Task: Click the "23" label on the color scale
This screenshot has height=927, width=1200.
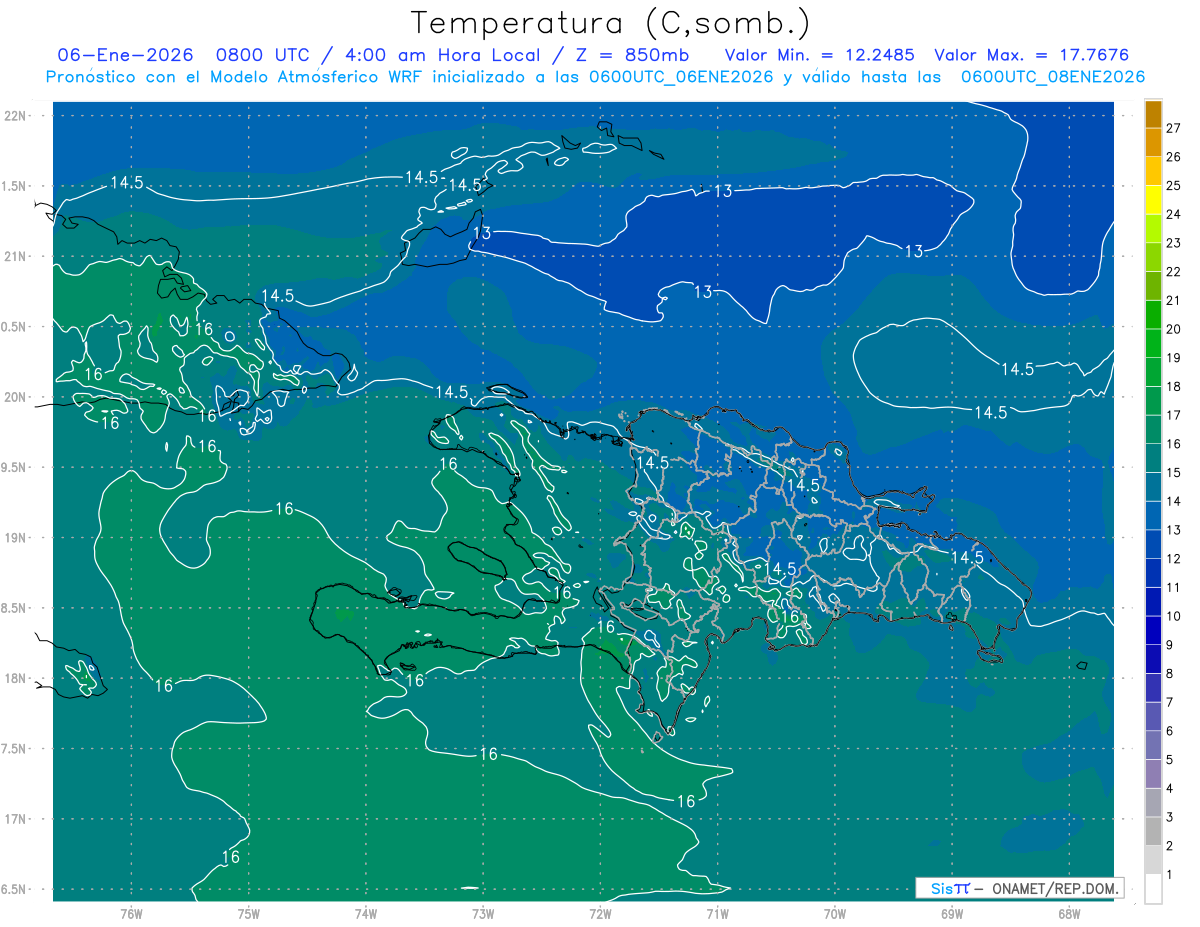Action: point(1174,243)
